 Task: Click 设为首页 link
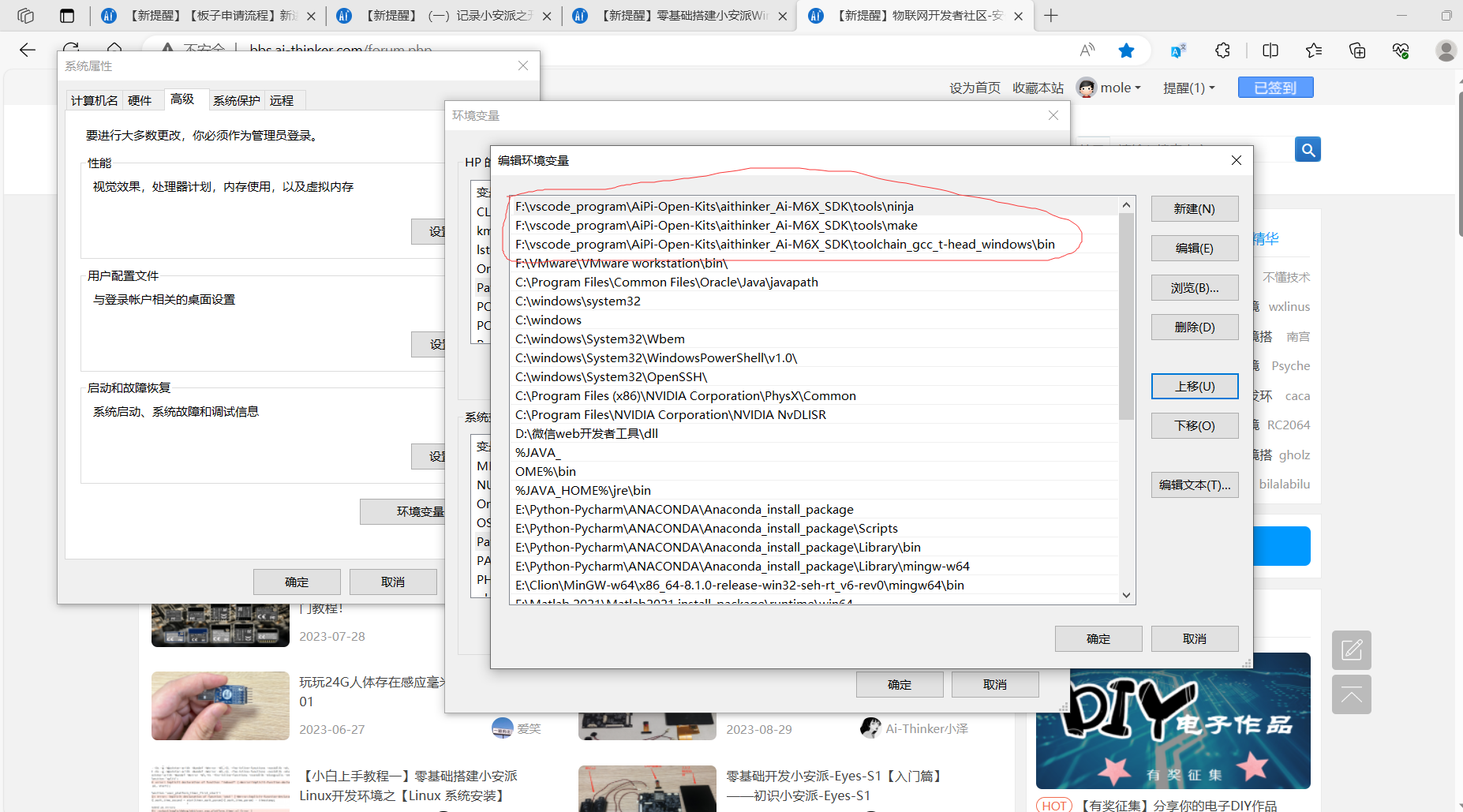pos(975,88)
